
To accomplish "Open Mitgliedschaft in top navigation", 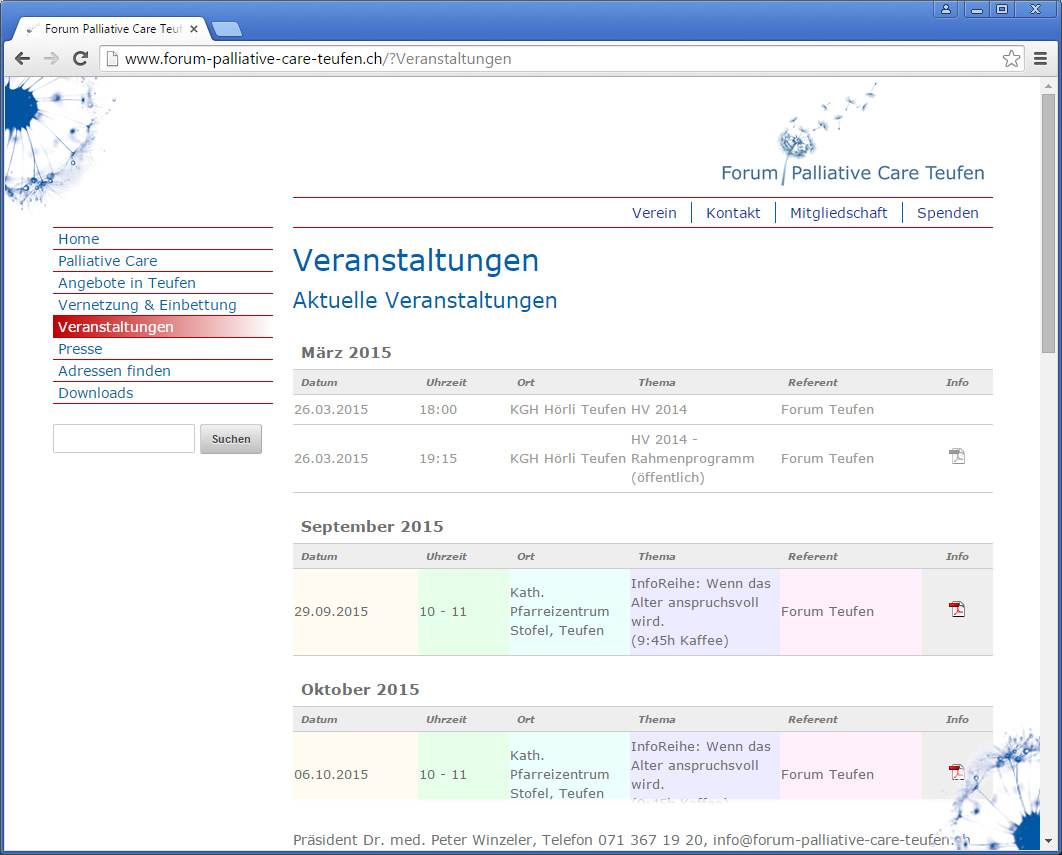I will tap(838, 213).
